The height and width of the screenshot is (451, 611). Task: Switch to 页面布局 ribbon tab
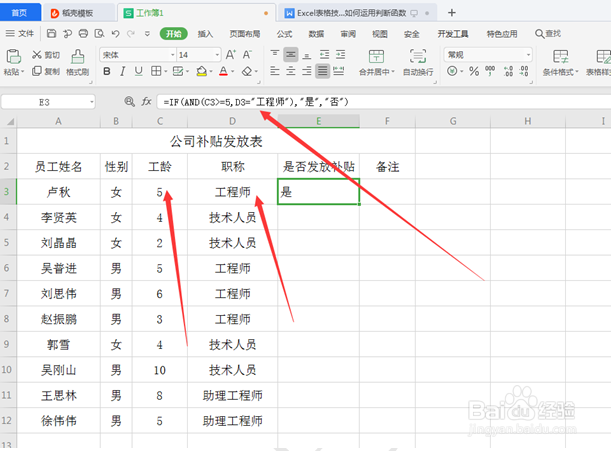coord(245,34)
